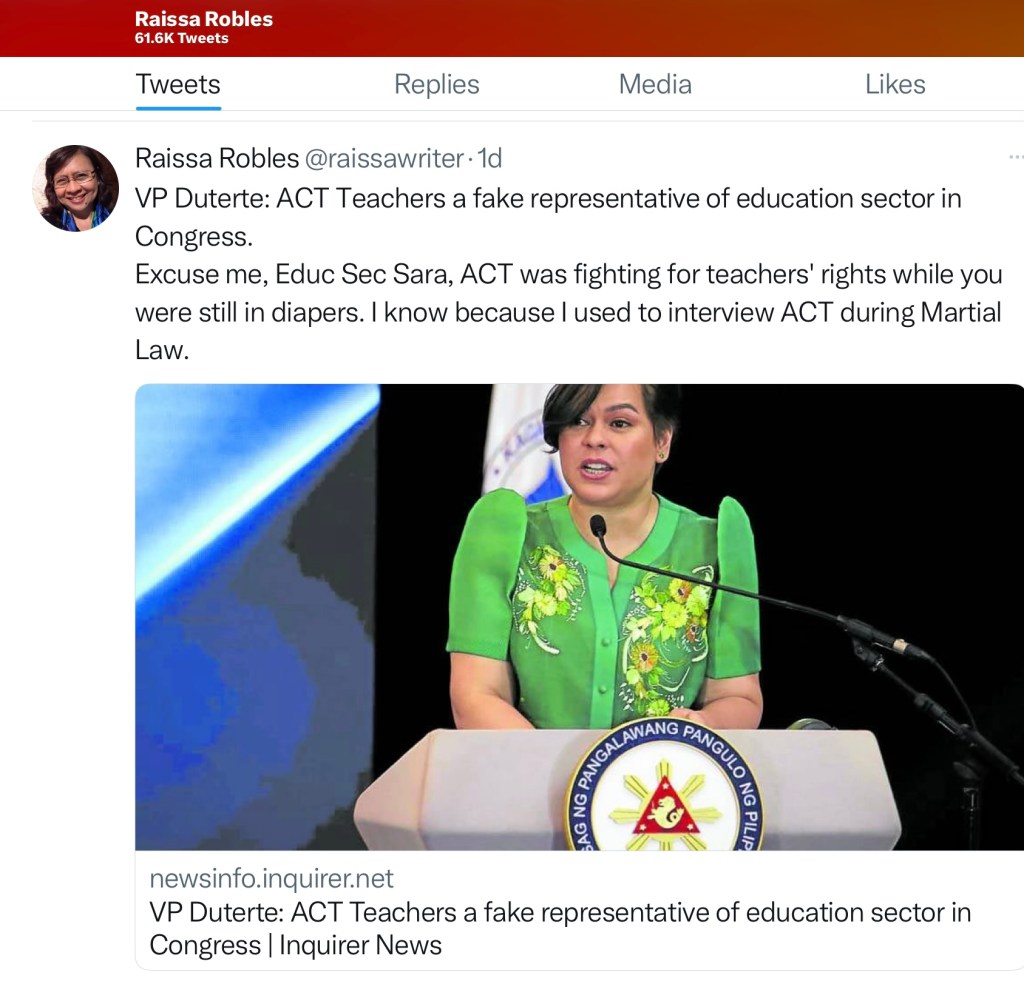Open the tweet's more options ellipsis
Viewport: 1024px width, 984px height.
point(1016,157)
